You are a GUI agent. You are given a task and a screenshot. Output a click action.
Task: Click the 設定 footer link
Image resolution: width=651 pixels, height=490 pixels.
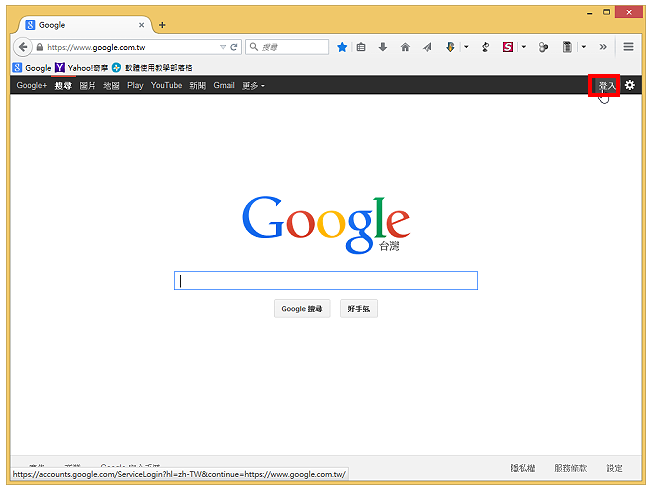click(614, 468)
